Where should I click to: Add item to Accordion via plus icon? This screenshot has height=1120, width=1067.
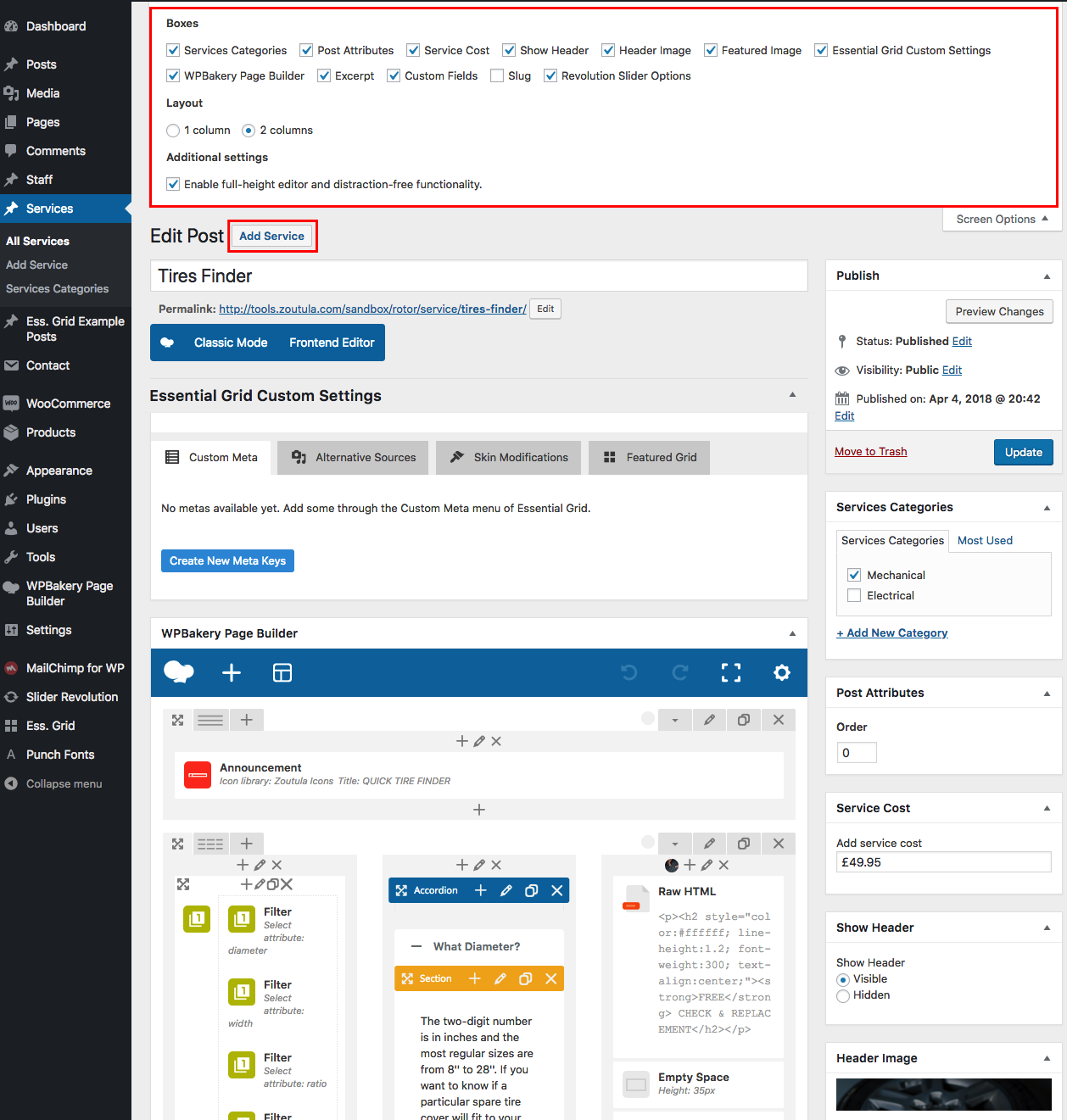click(480, 890)
